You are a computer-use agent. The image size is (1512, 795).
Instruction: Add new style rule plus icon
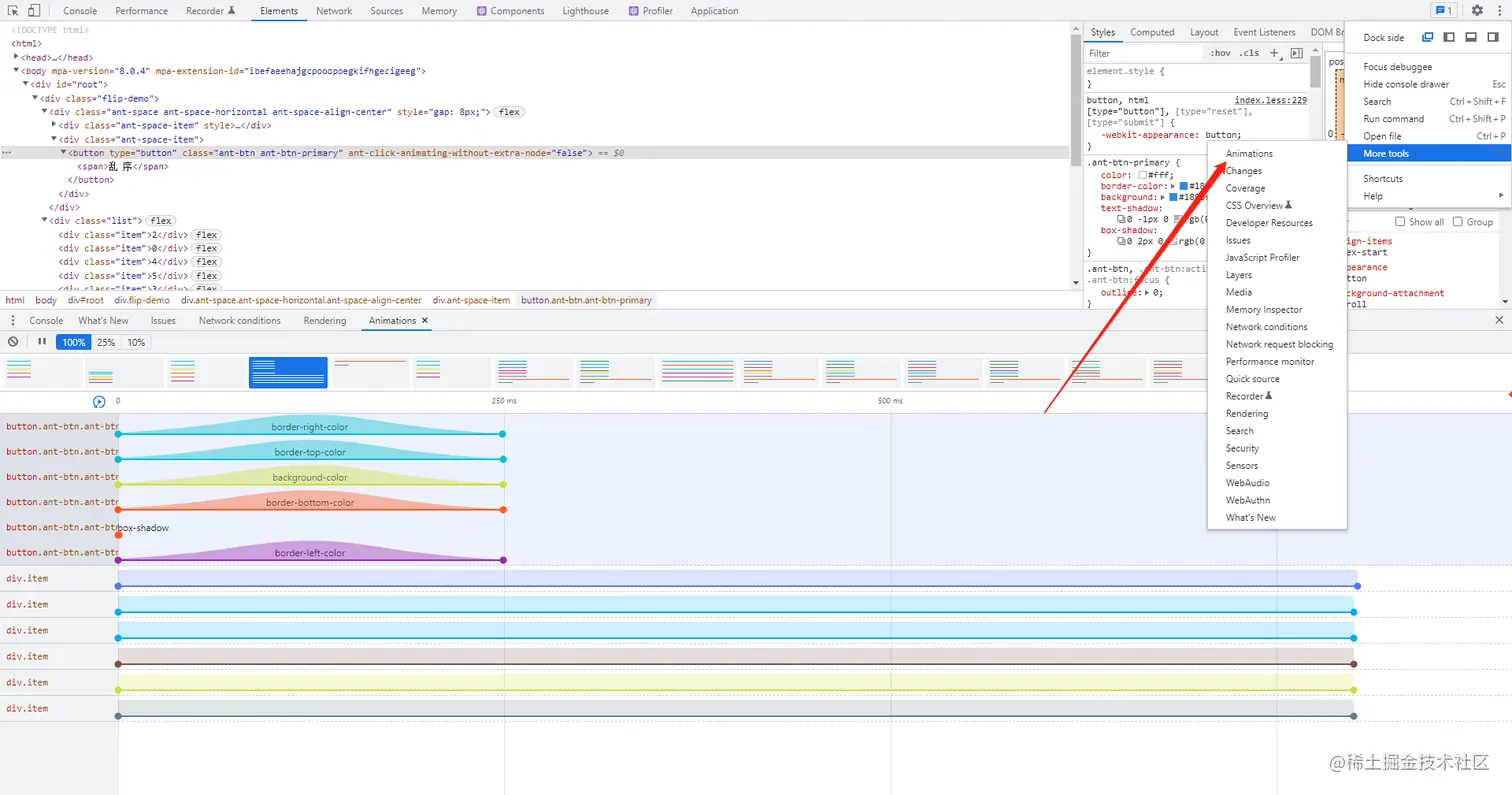pyautogui.click(x=1275, y=53)
